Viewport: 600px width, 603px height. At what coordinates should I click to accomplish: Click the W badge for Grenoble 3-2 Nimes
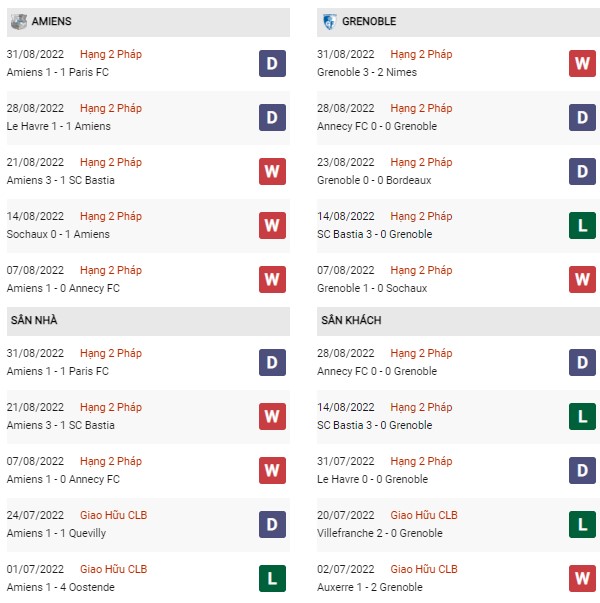(x=582, y=63)
